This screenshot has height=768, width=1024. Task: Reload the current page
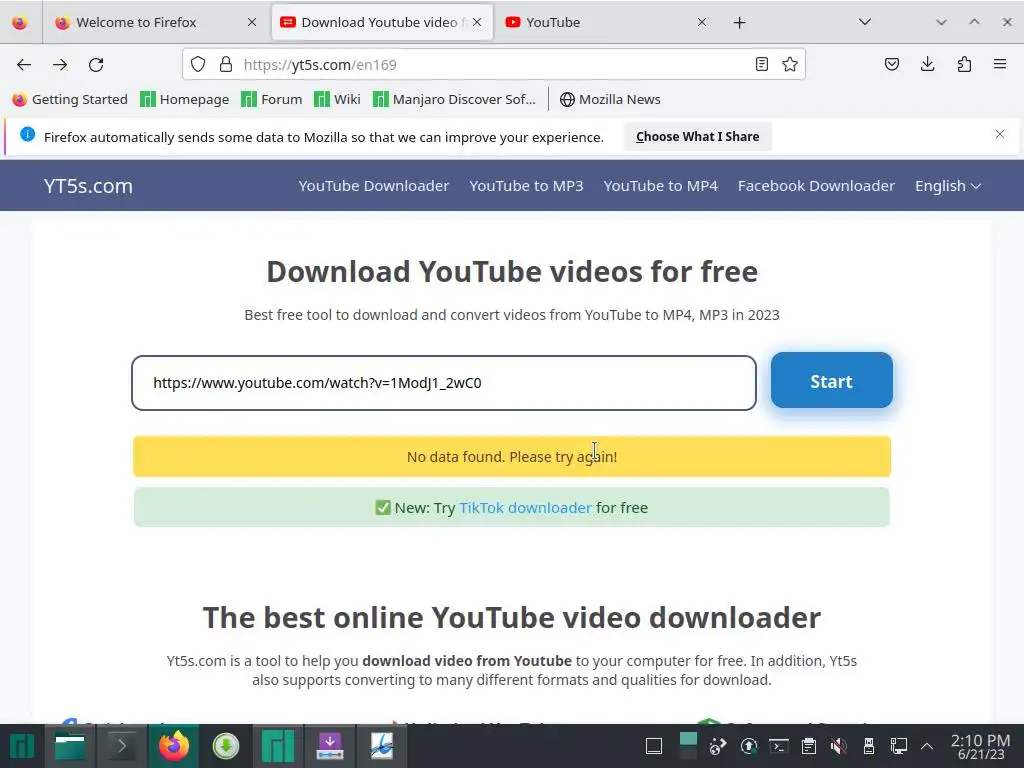(x=96, y=64)
